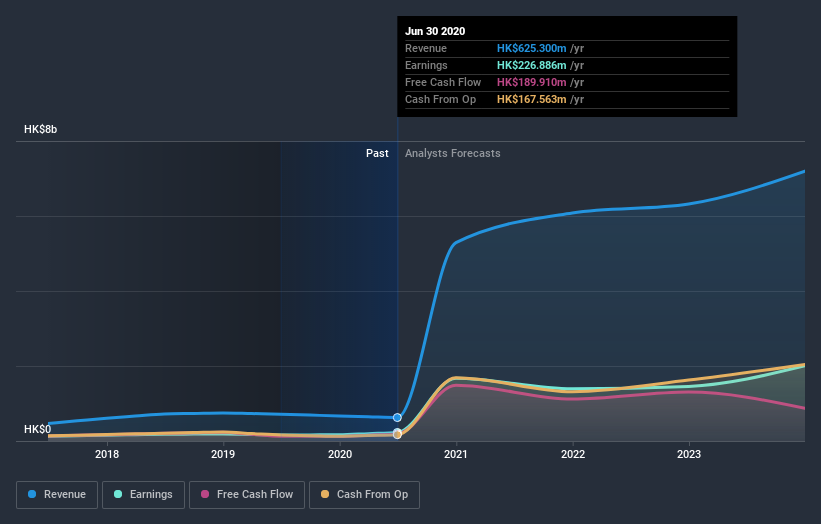Click the teal Earnings legend dot

(x=118, y=494)
